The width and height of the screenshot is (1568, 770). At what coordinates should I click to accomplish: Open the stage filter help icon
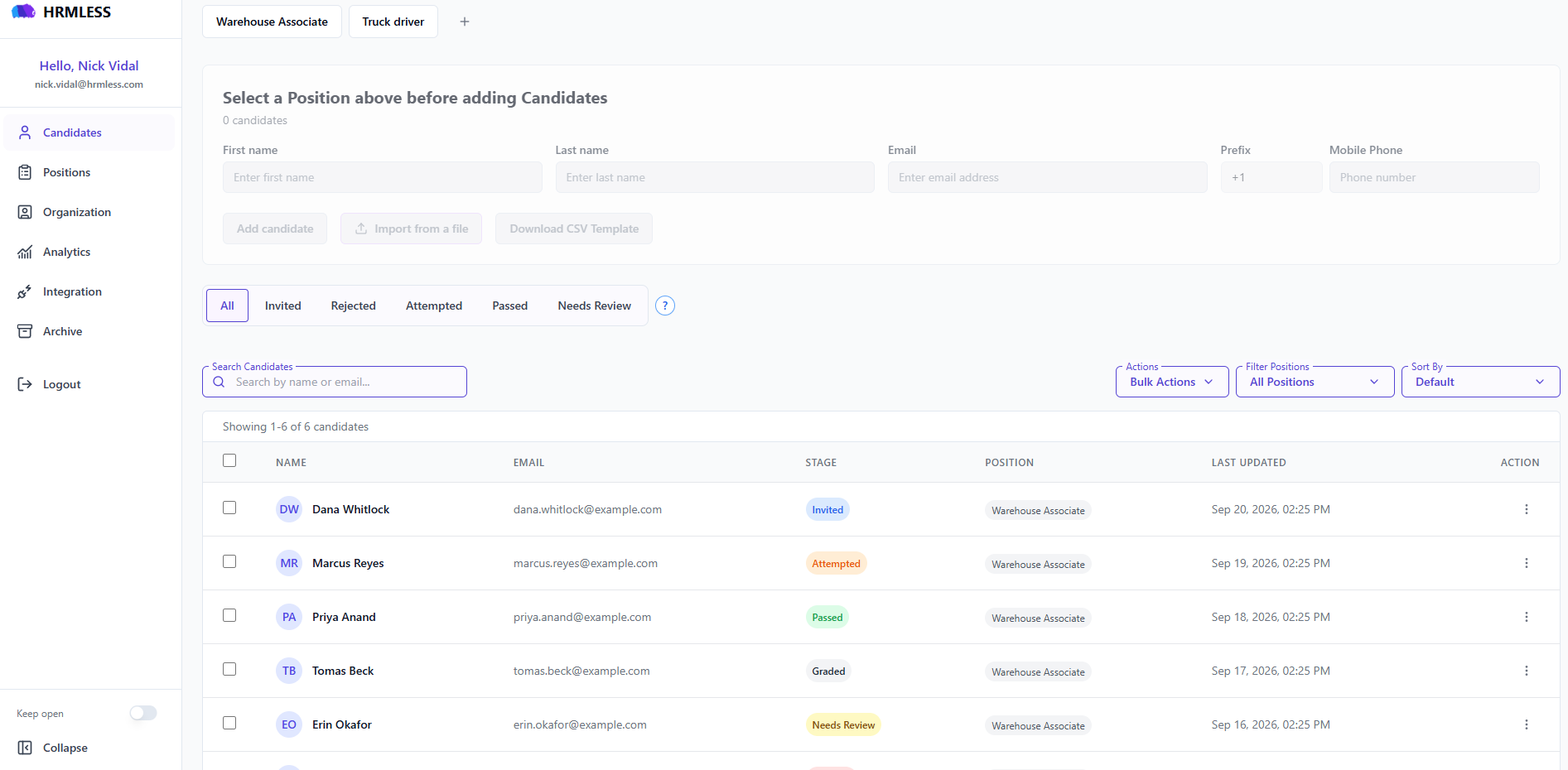(665, 306)
